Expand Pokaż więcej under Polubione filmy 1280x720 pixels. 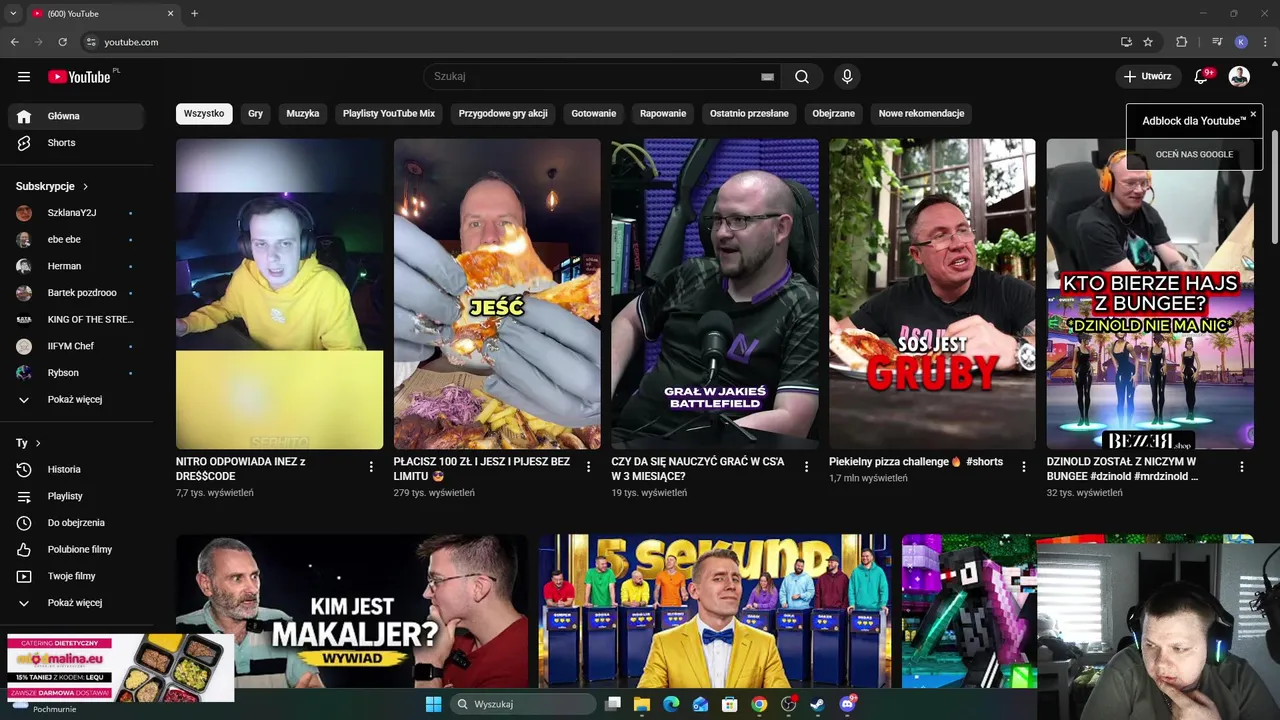(x=77, y=603)
